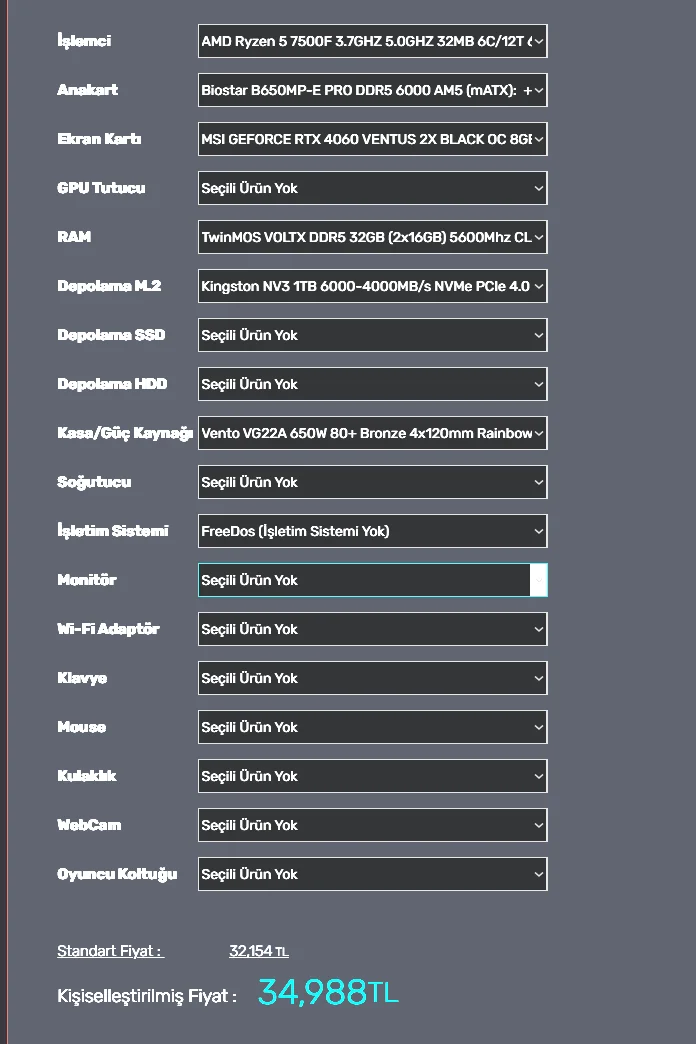The width and height of the screenshot is (696, 1044).
Task: Click the Oyuncu Koltuğu label text
Action: click(x=117, y=874)
